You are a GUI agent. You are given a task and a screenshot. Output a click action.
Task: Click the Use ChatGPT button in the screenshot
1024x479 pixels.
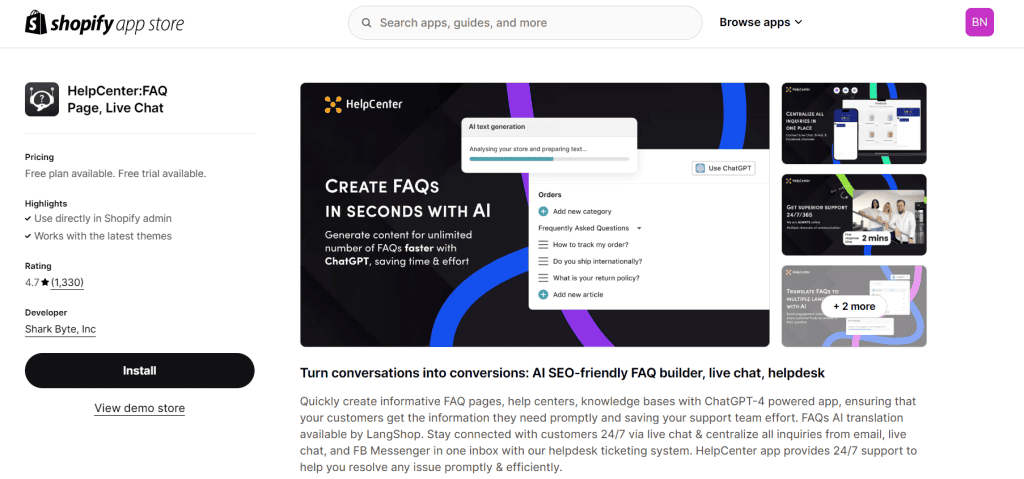(x=723, y=168)
